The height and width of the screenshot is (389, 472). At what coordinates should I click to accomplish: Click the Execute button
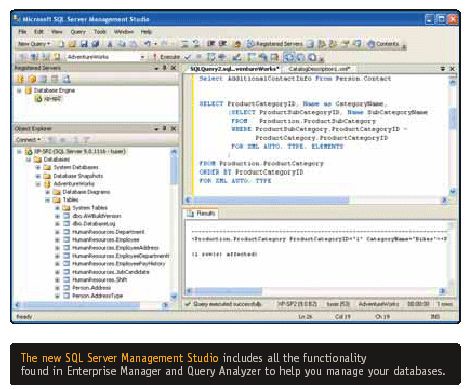pos(166,57)
